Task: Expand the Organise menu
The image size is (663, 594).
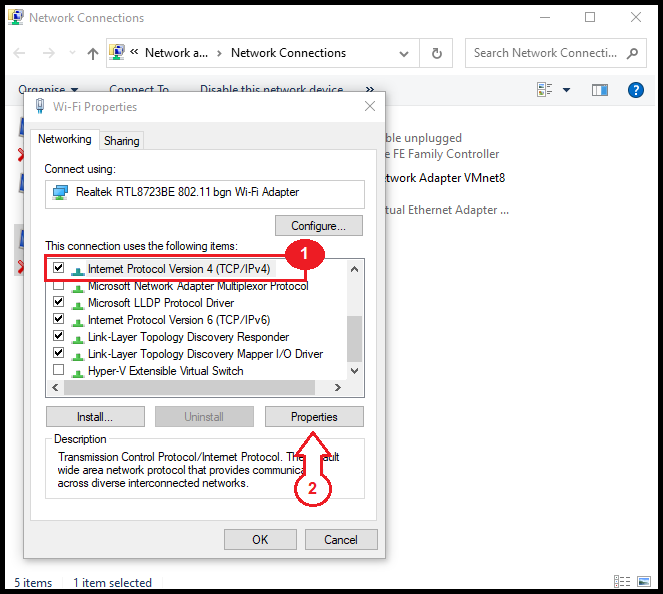Action: coord(48,89)
